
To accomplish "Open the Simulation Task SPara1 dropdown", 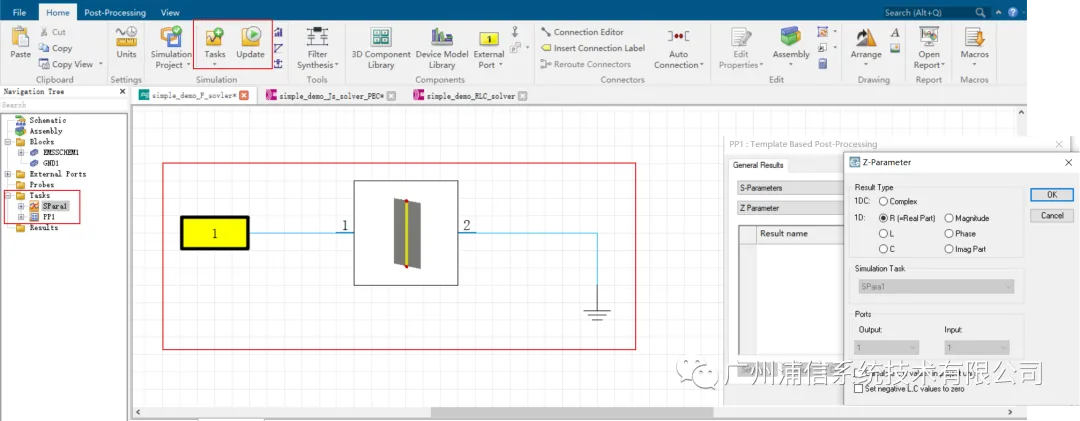I will 935,286.
